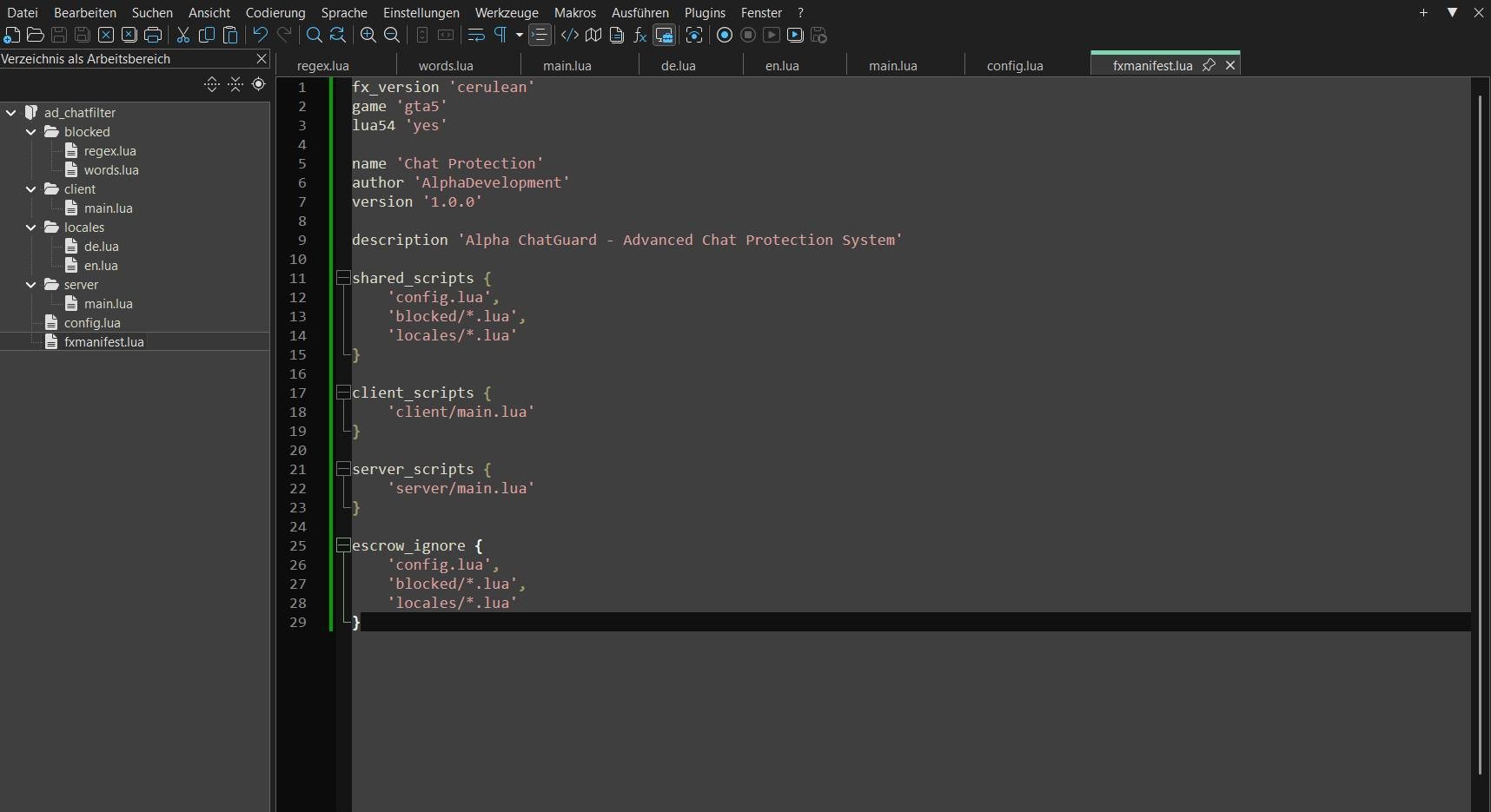Collapse the locales folder
1491x812 pixels.
[31, 228]
